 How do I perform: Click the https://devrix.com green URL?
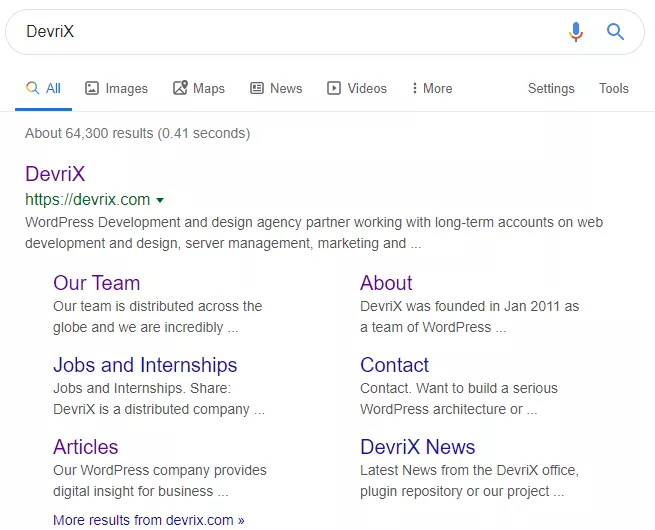[87, 200]
